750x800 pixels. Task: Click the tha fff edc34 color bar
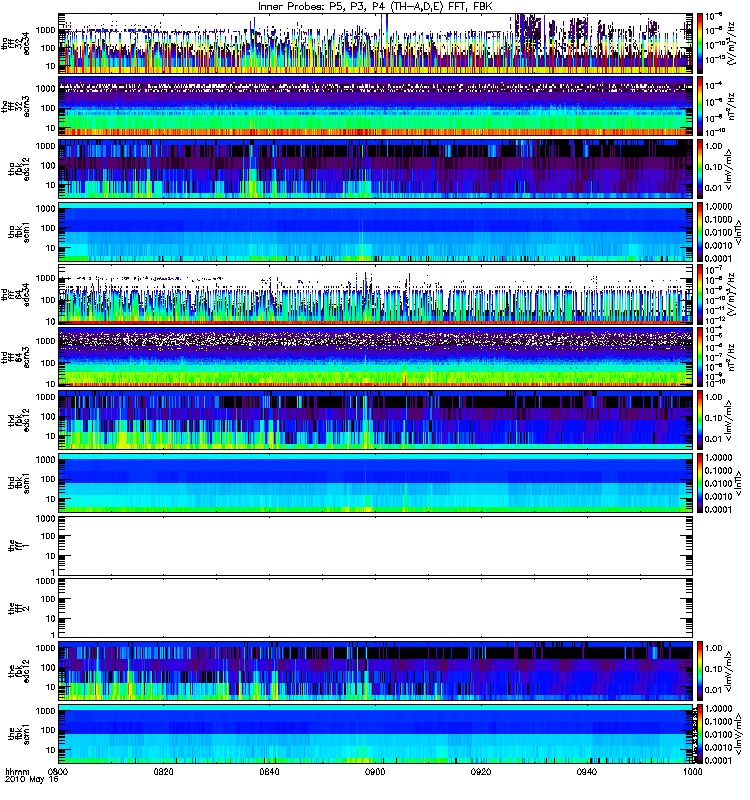(700, 43)
